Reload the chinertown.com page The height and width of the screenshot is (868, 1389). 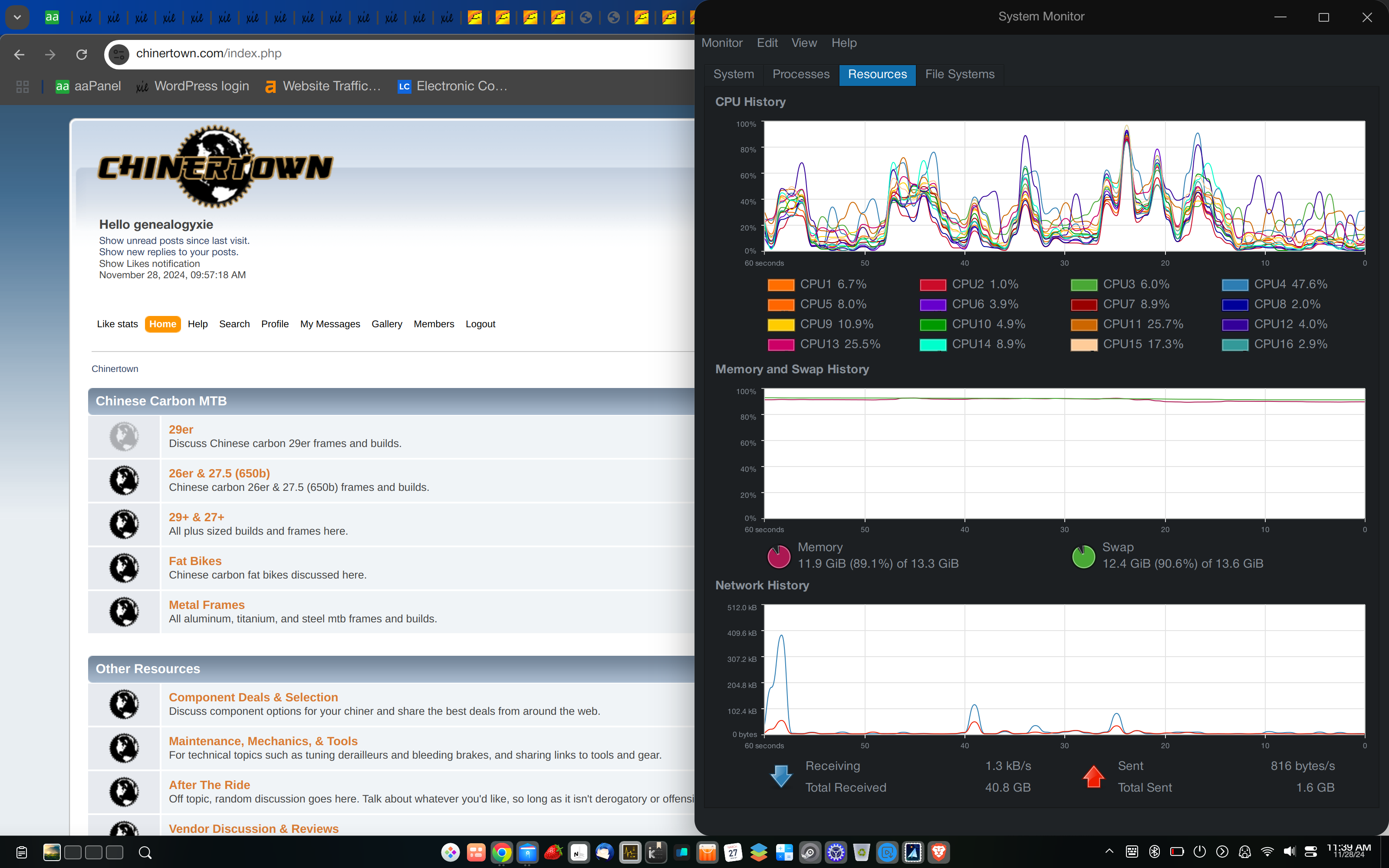click(82, 54)
